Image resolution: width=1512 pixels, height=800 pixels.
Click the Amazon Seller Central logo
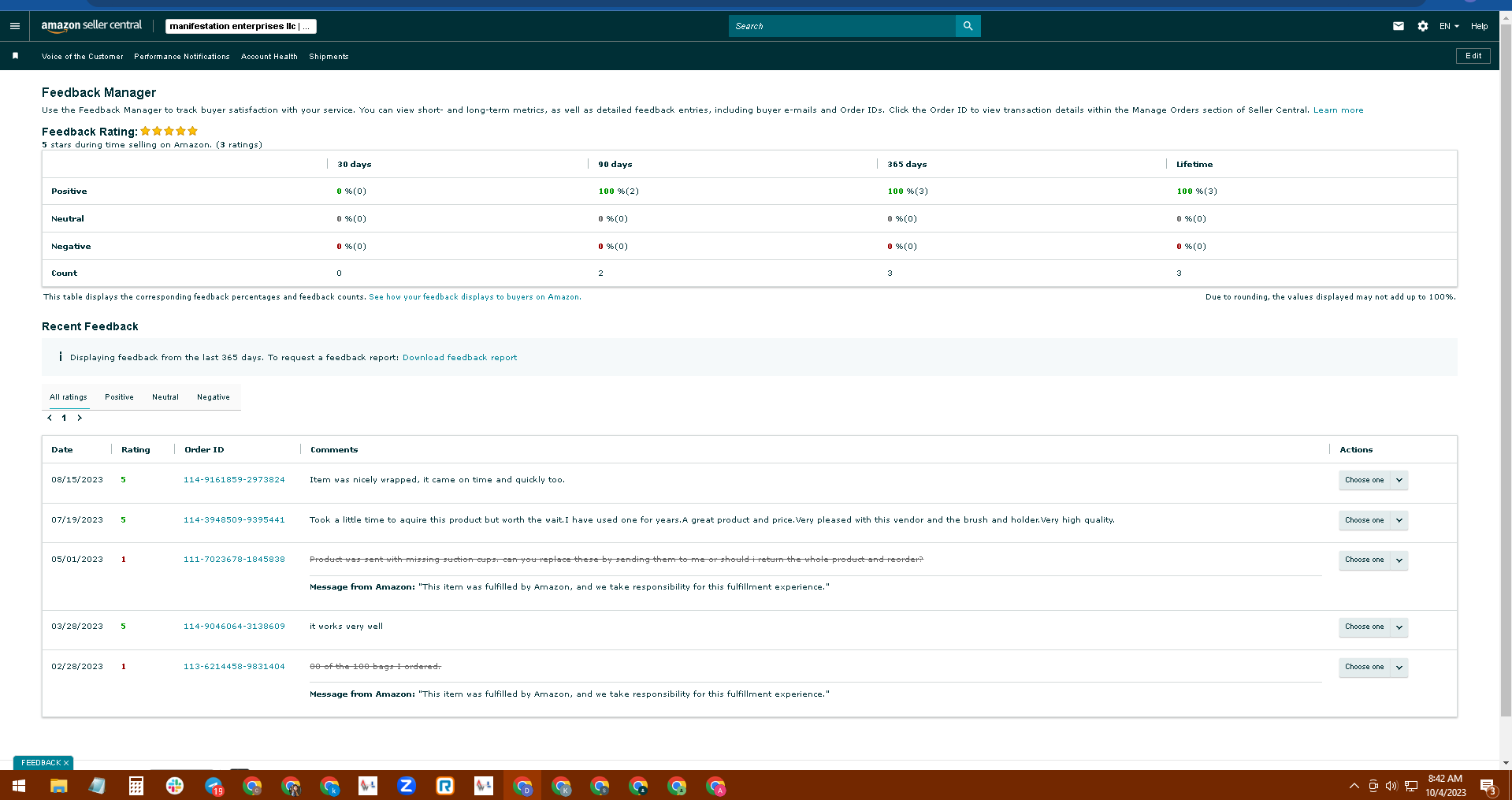[x=91, y=26]
